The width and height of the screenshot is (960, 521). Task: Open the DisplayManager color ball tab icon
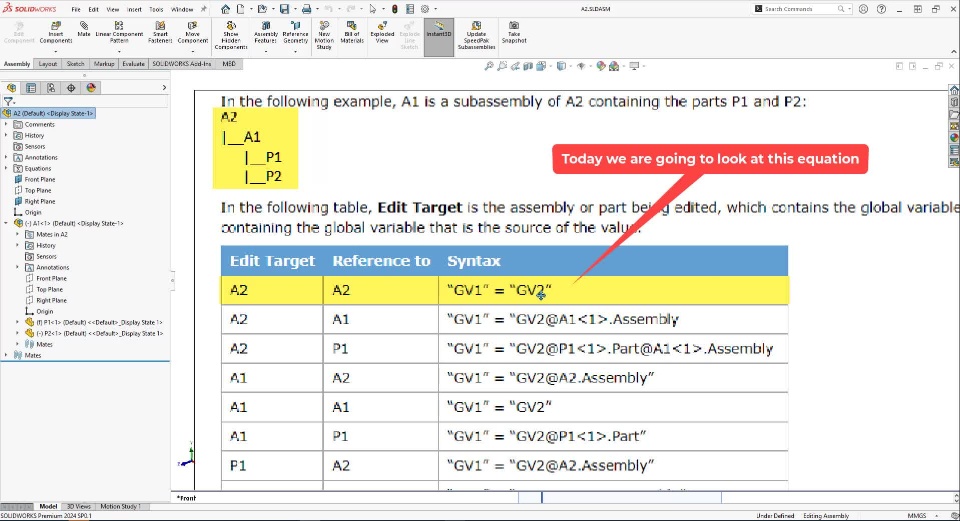91,88
